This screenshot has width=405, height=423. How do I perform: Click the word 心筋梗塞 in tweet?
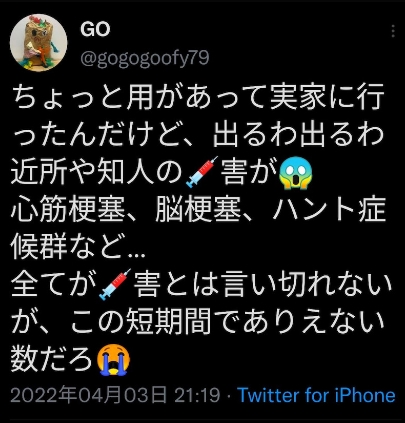[68, 210]
